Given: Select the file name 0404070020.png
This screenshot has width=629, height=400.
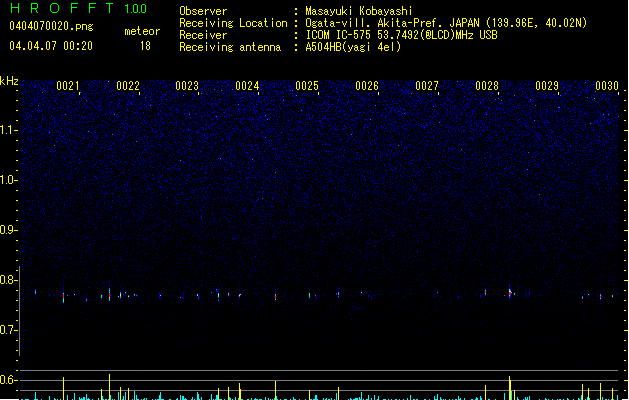Looking at the screenshot, I should click(x=51, y=26).
